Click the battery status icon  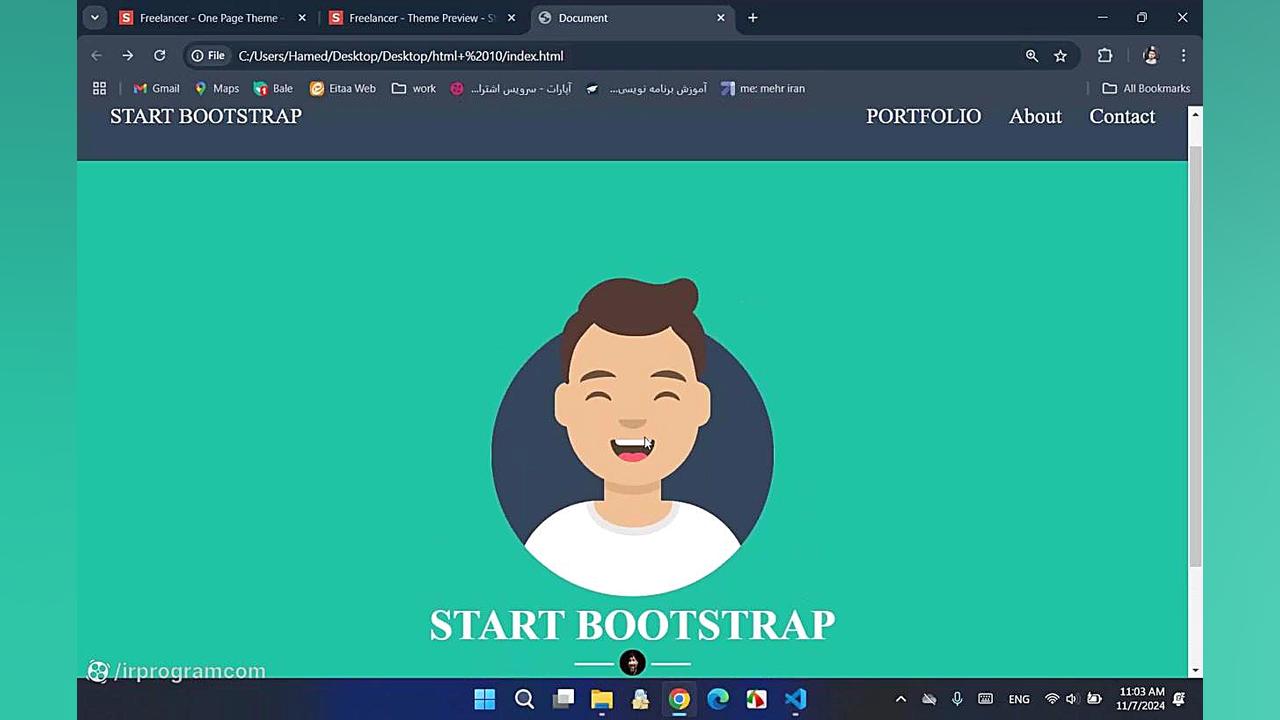1094,699
